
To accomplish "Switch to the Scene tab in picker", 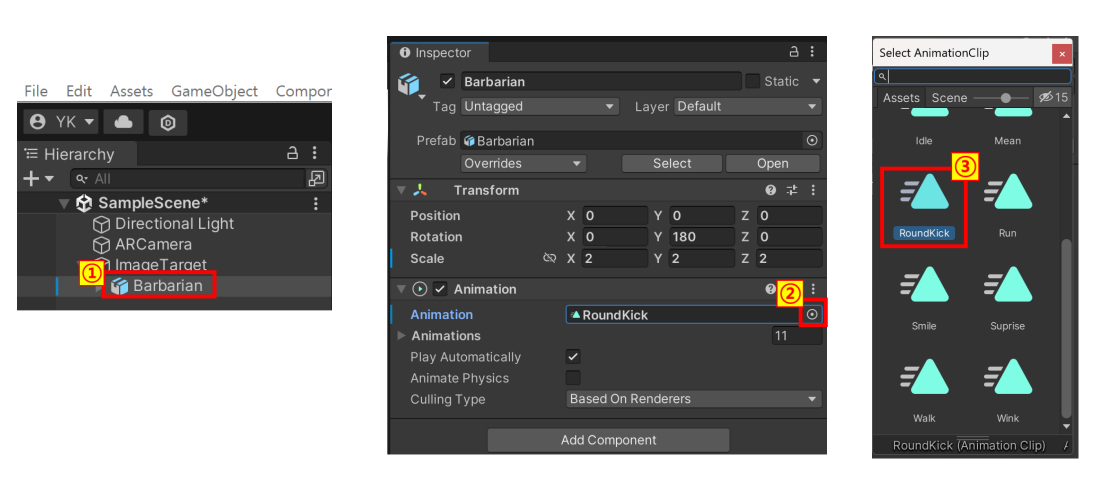I will (949, 98).
